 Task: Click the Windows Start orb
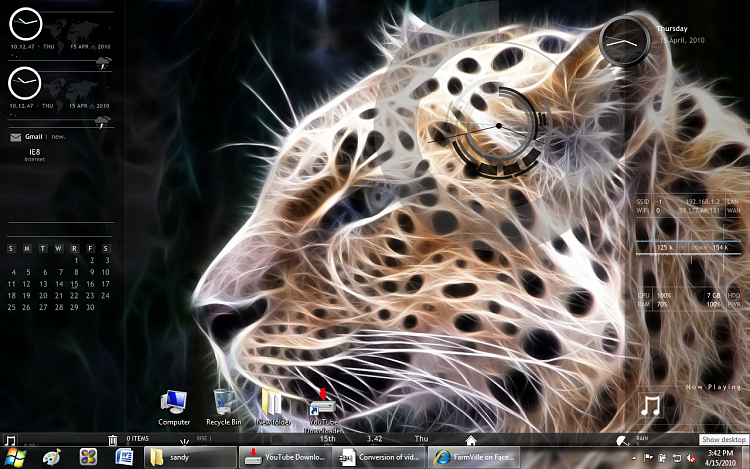[x=15, y=458]
